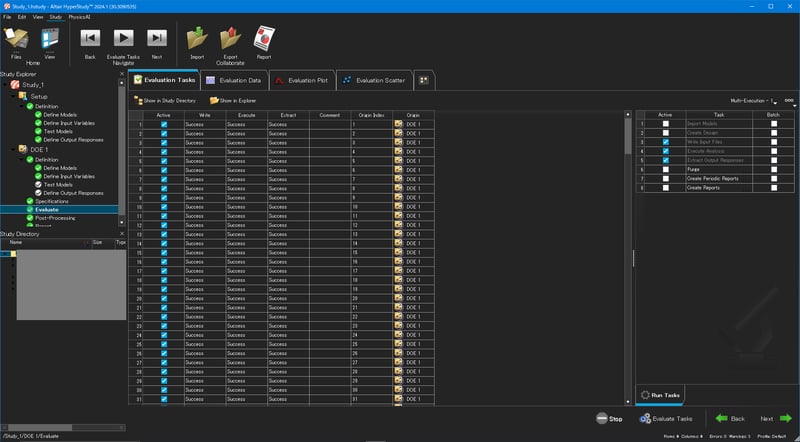800x442 pixels.
Task: Run the Evaluate Tasks play icon
Action: pos(123,38)
